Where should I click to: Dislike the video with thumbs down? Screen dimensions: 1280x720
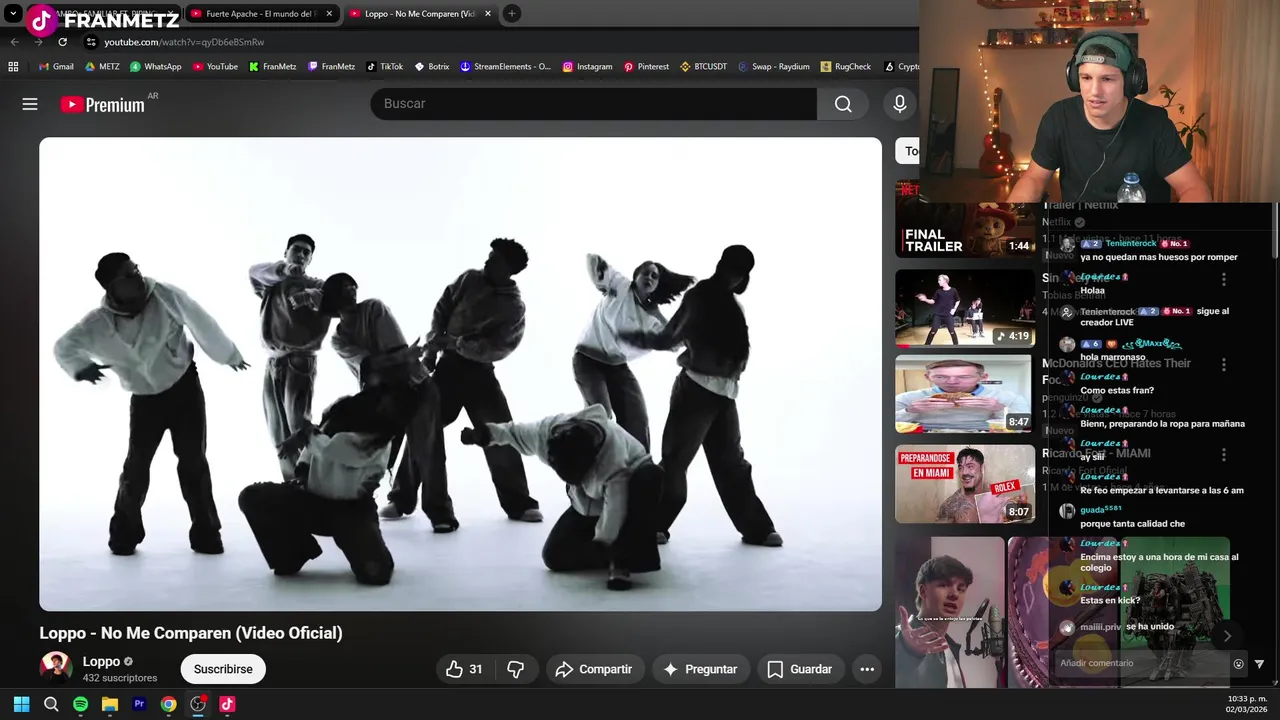(x=516, y=669)
